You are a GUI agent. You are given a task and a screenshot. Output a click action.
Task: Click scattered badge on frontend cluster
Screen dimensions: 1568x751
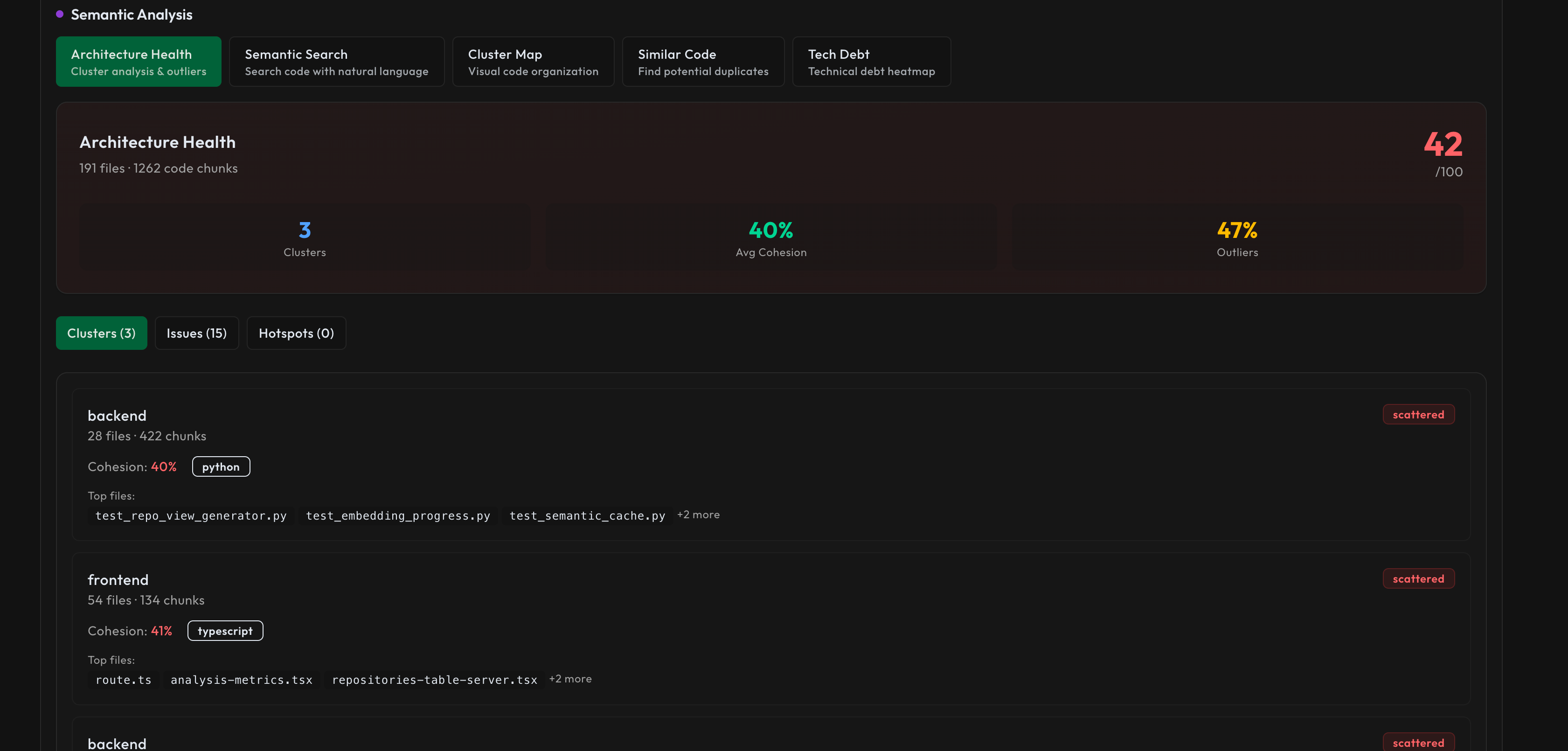click(1418, 579)
